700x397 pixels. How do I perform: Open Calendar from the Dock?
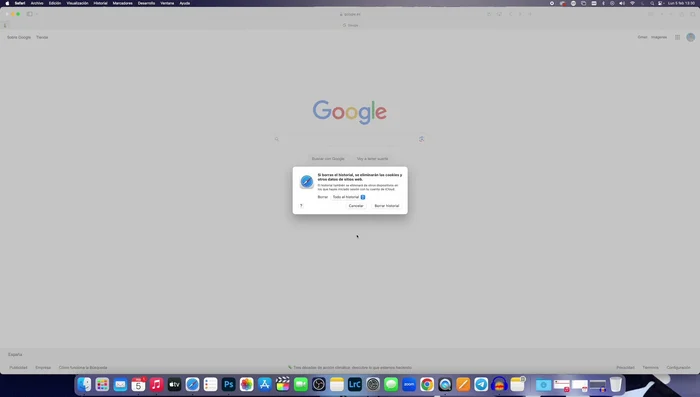click(138, 384)
